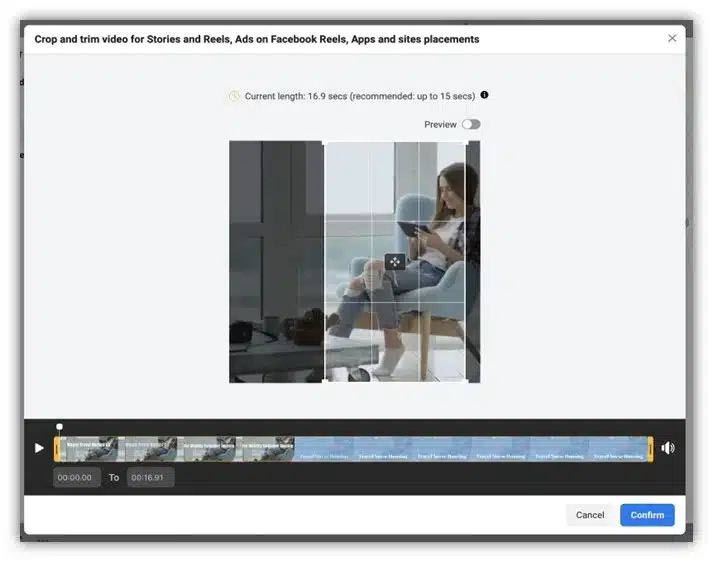Mute audio with the speaker icon
Viewport: 713px width, 562px height.
point(668,448)
